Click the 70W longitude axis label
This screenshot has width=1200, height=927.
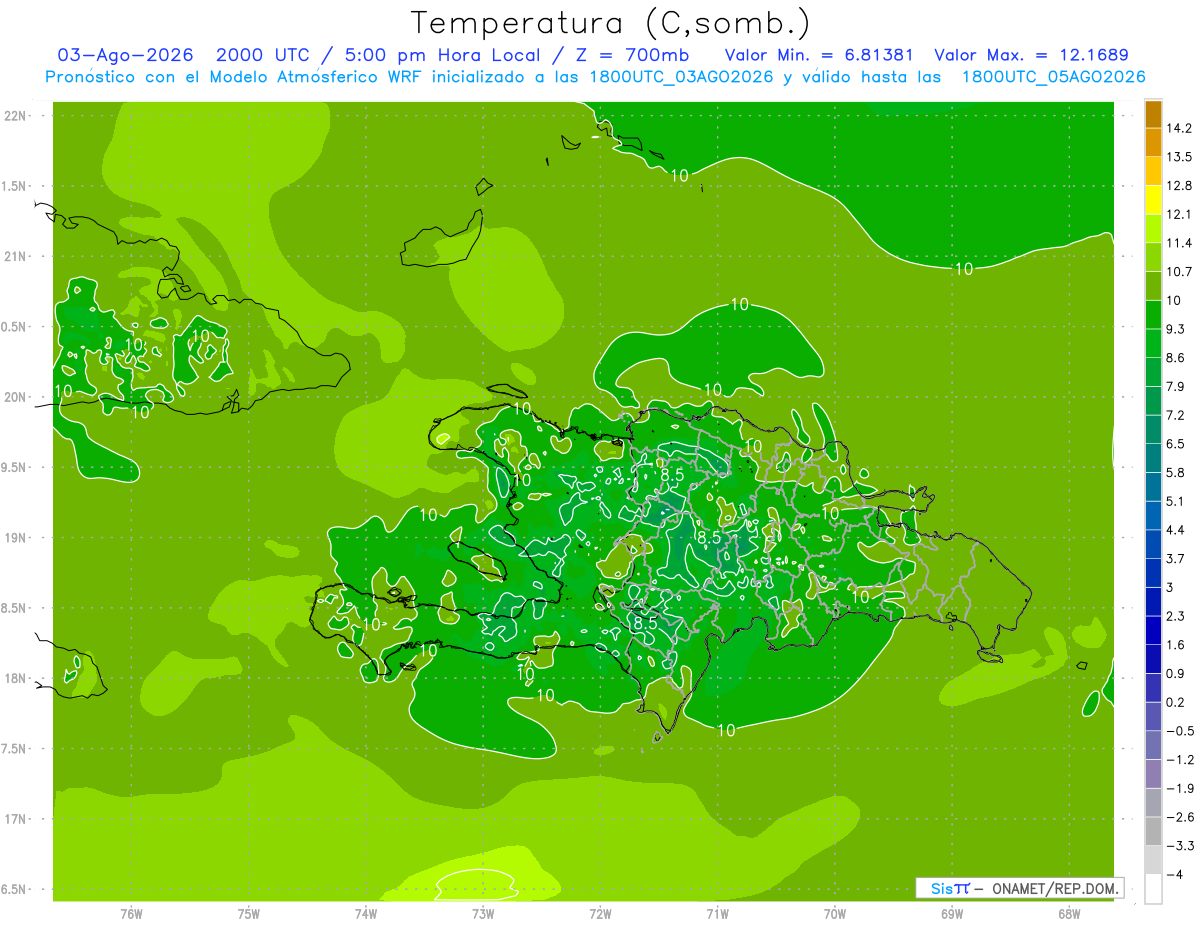pyautogui.click(x=835, y=914)
